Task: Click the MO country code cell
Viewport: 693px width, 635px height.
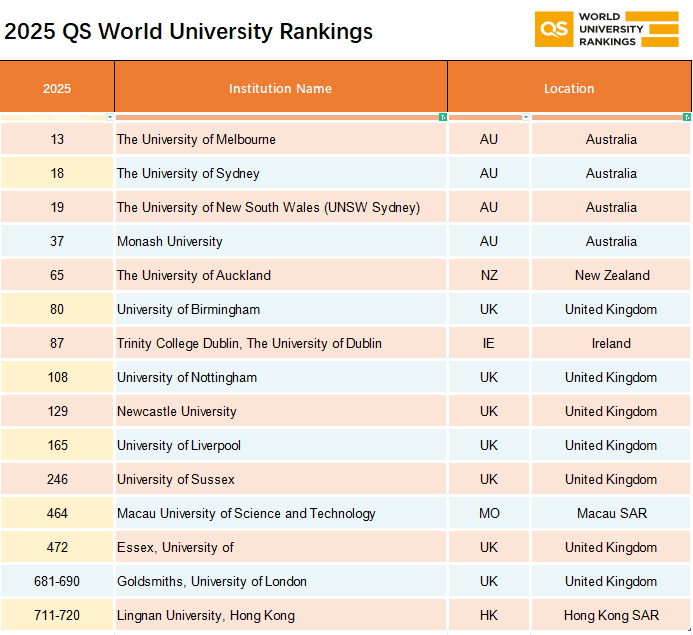Action: click(x=488, y=513)
